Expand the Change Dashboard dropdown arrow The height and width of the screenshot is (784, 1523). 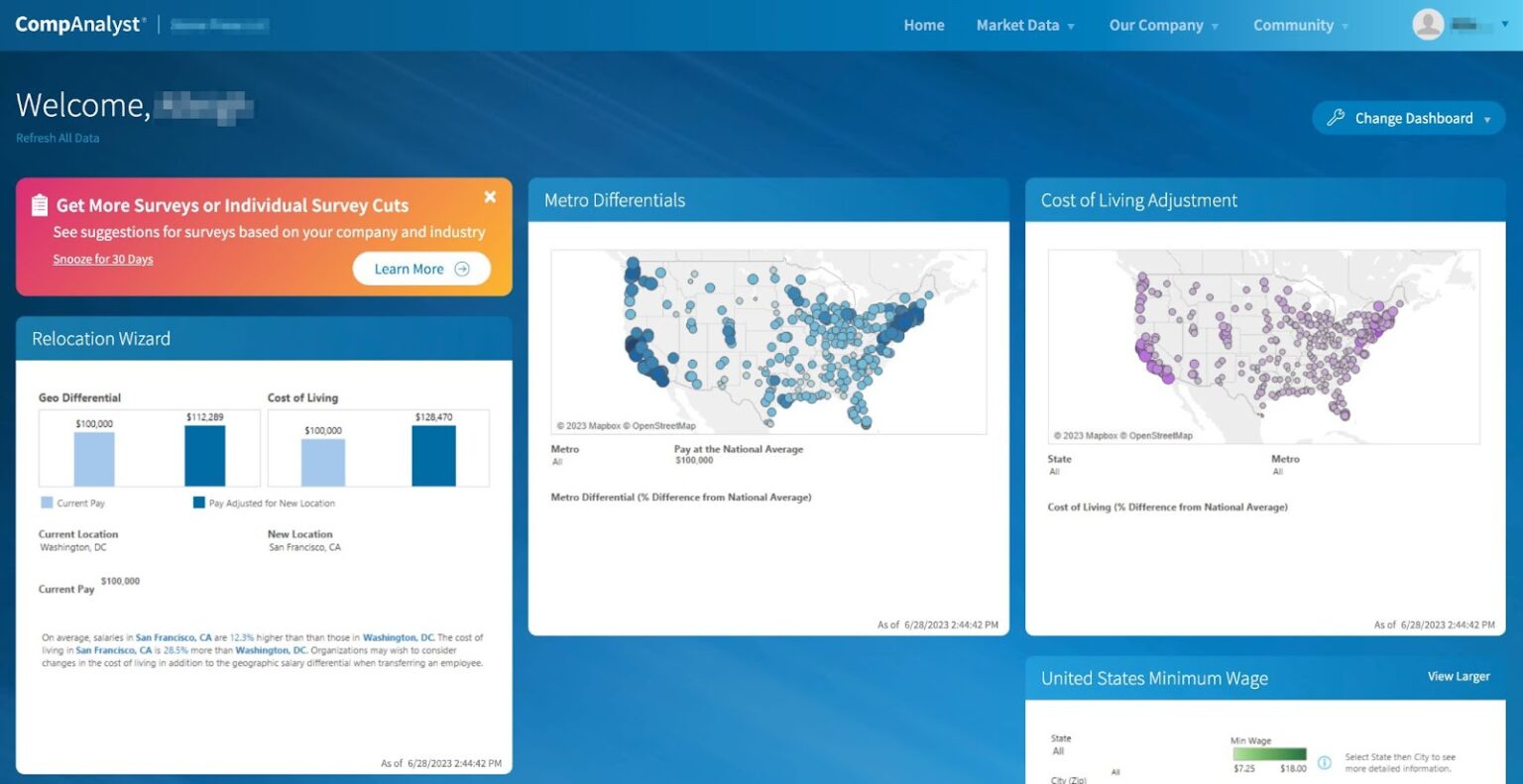(x=1487, y=120)
